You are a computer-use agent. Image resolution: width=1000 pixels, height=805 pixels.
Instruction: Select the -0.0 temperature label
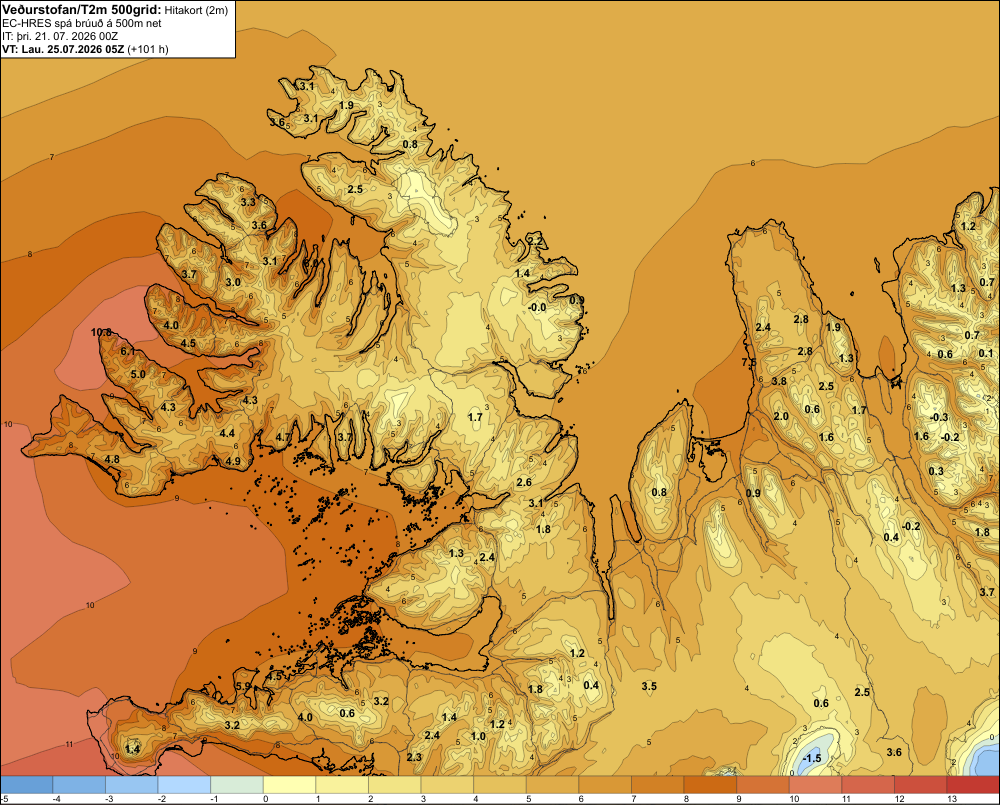[x=537, y=307]
